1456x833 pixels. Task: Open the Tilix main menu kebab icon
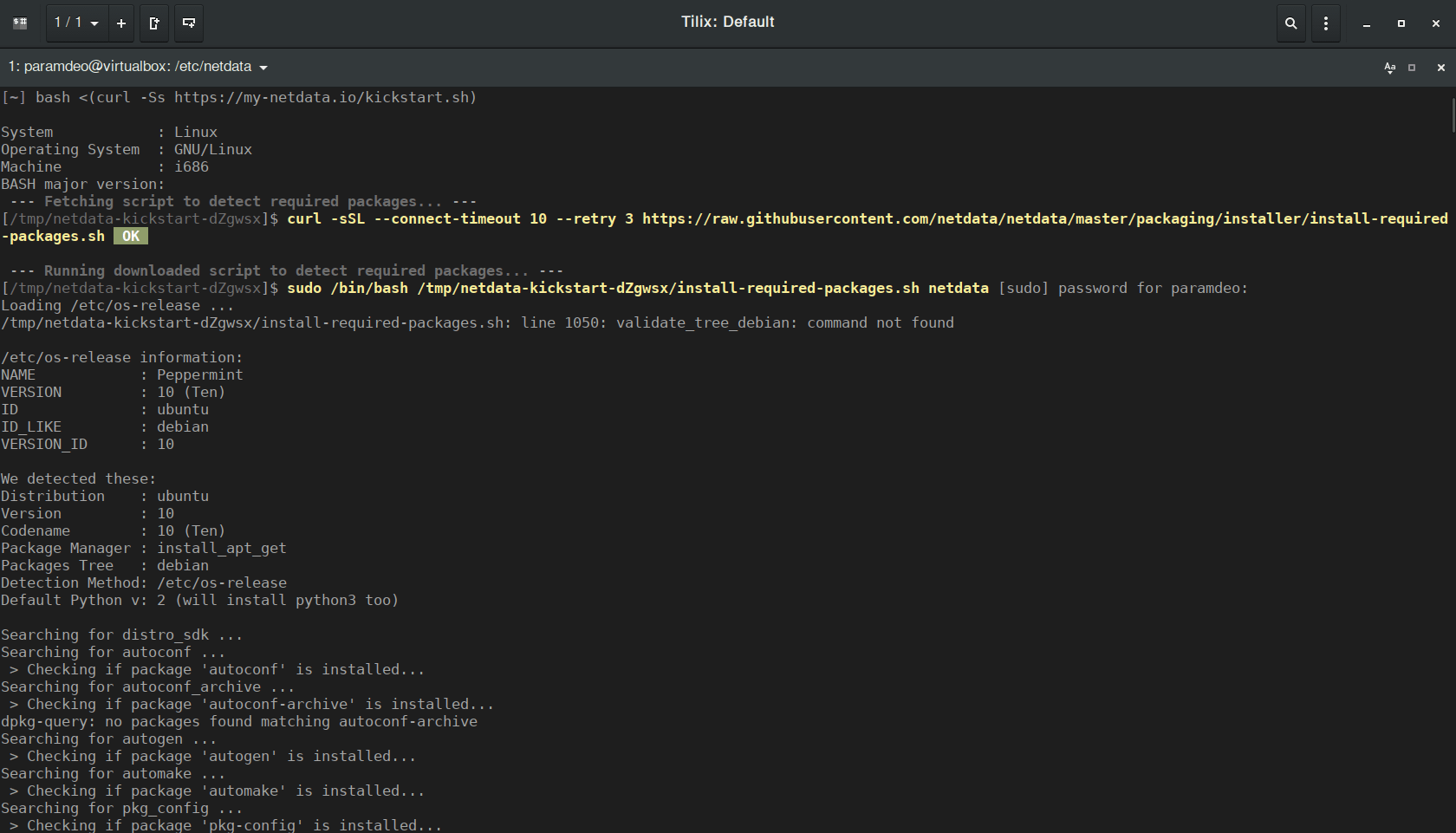(1326, 23)
